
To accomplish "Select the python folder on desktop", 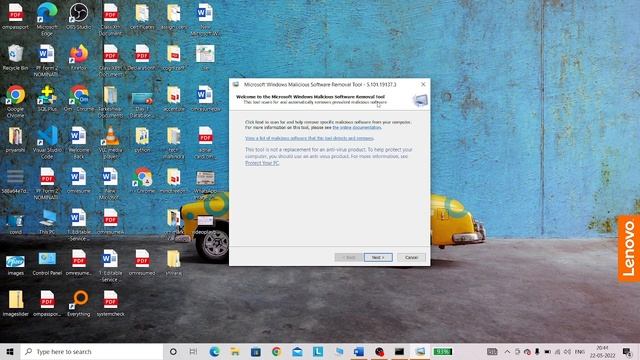I will (x=142, y=139).
